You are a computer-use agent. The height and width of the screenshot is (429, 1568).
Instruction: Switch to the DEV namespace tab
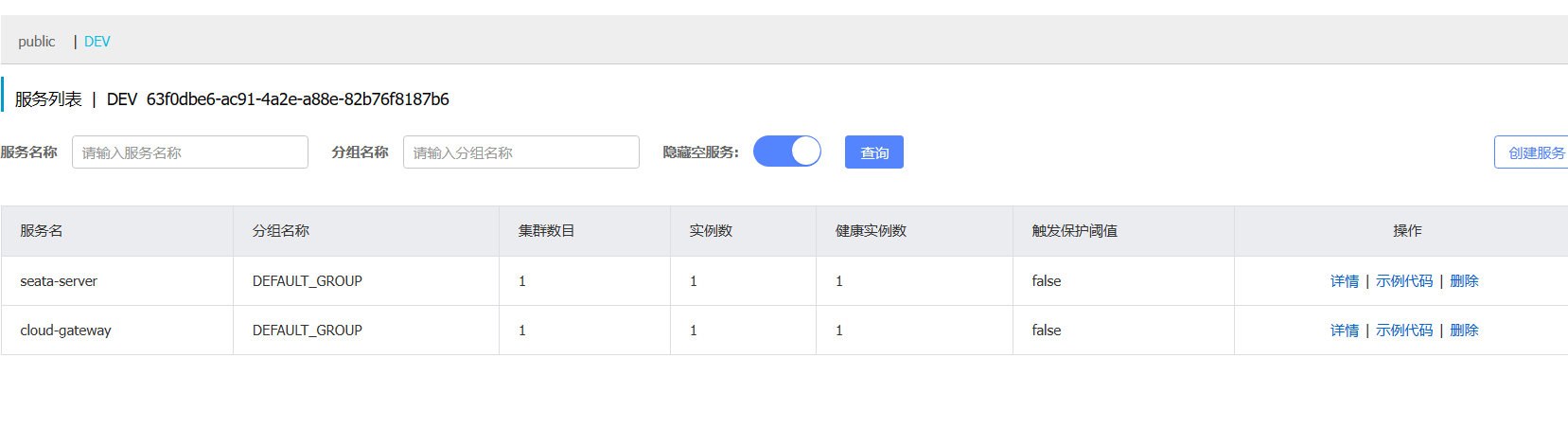pos(97,42)
